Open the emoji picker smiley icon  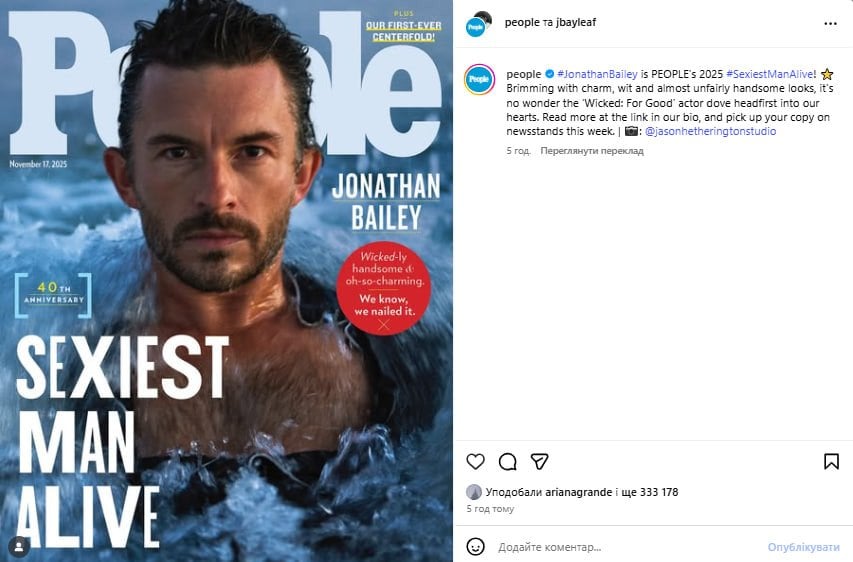pos(475,546)
